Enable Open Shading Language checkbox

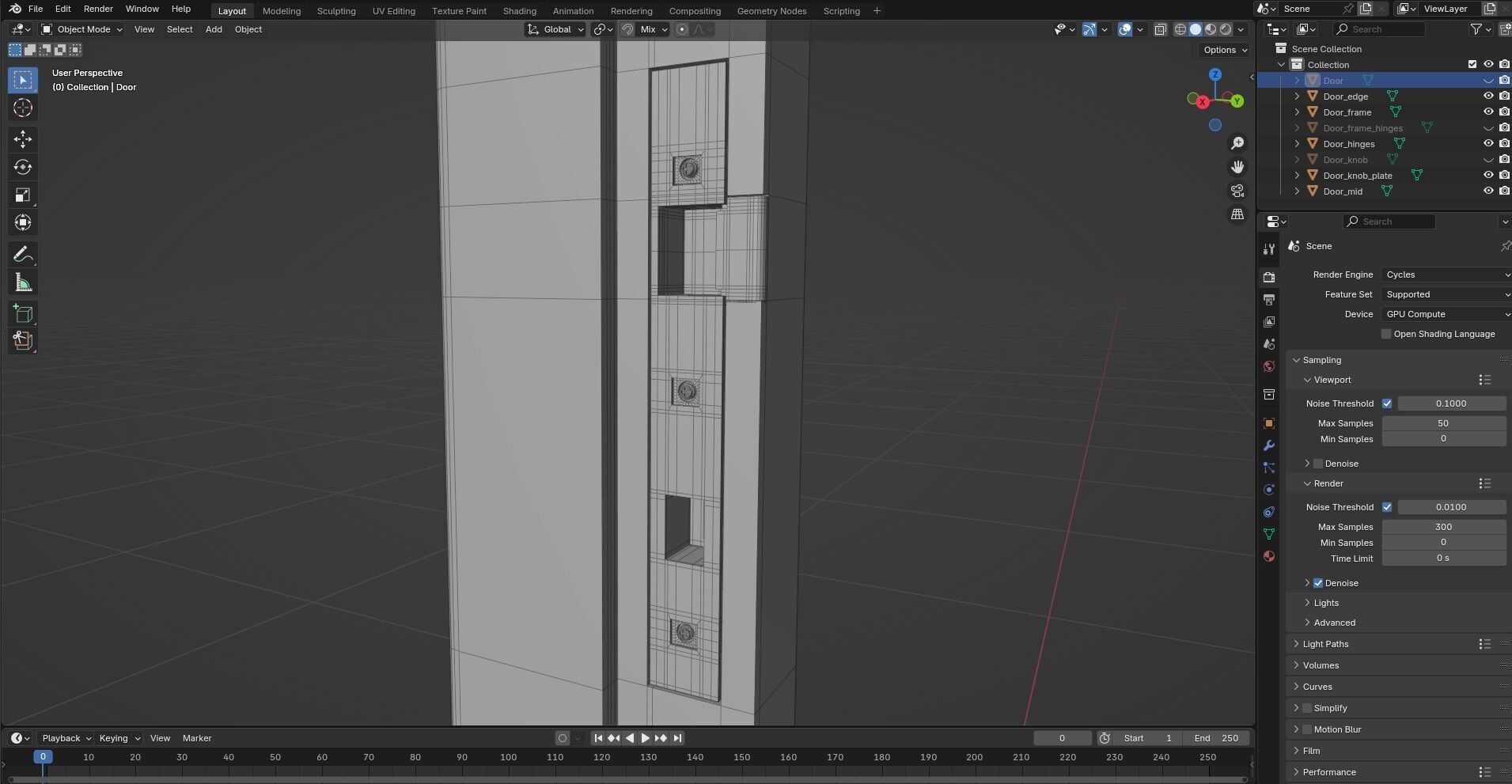(1386, 334)
